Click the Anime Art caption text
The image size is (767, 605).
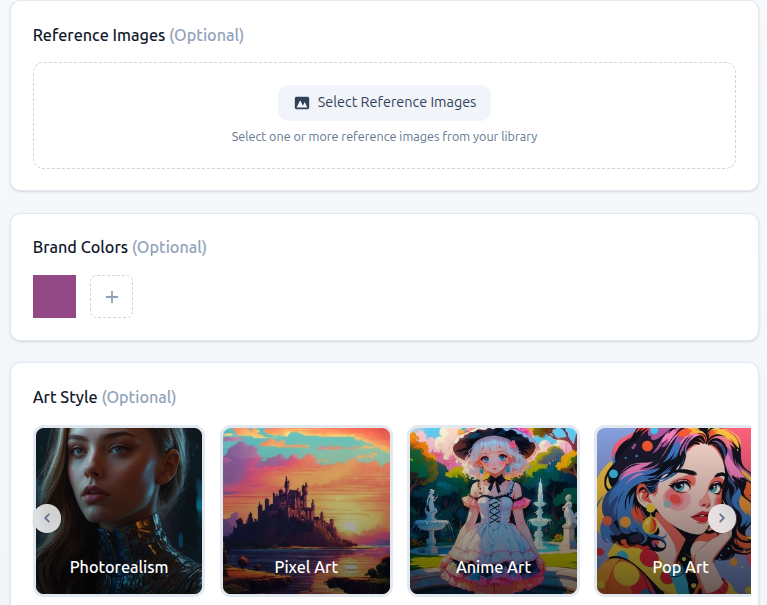pyautogui.click(x=494, y=567)
